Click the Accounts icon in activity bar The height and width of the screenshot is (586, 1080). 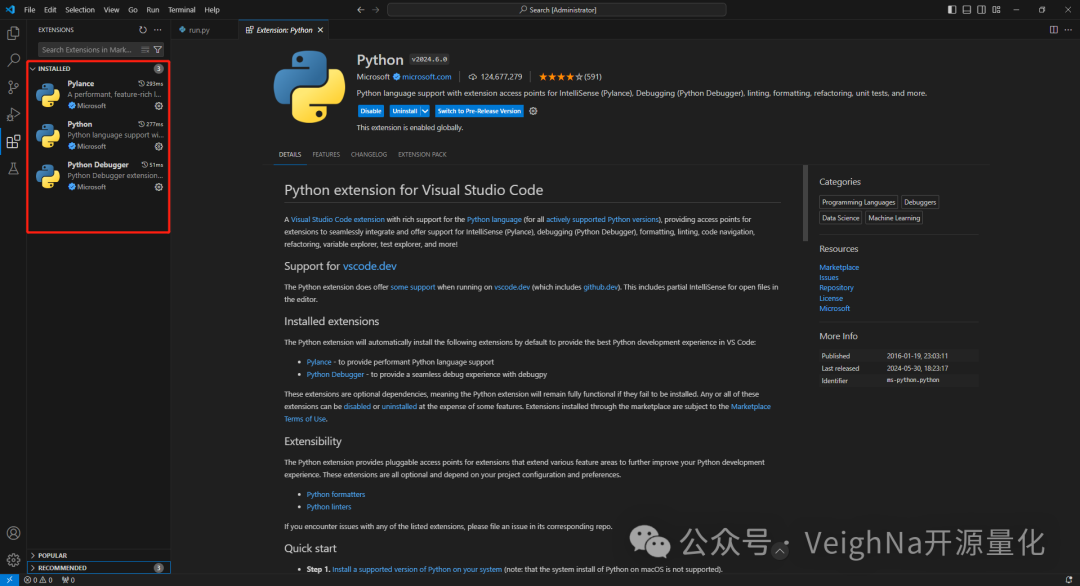[13, 534]
